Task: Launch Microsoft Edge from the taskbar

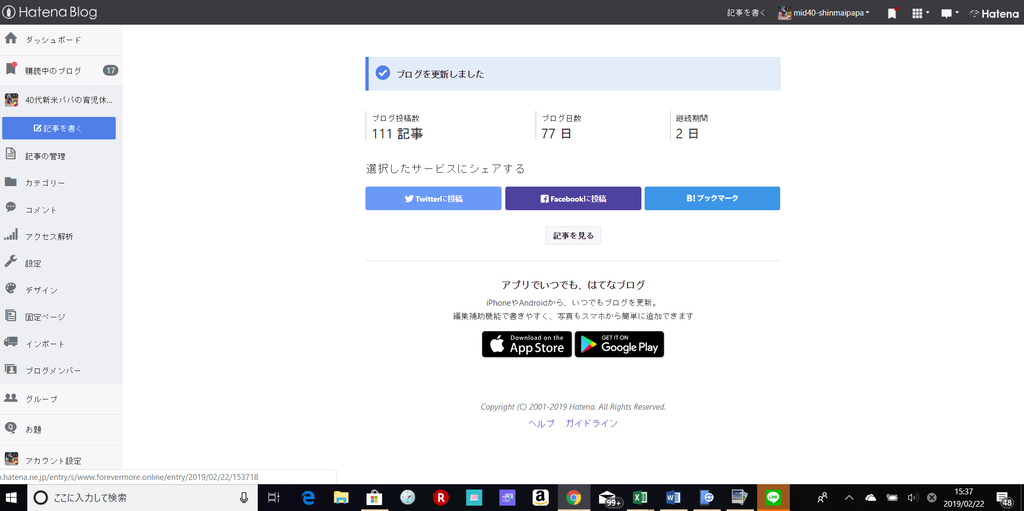Action: [x=309, y=498]
